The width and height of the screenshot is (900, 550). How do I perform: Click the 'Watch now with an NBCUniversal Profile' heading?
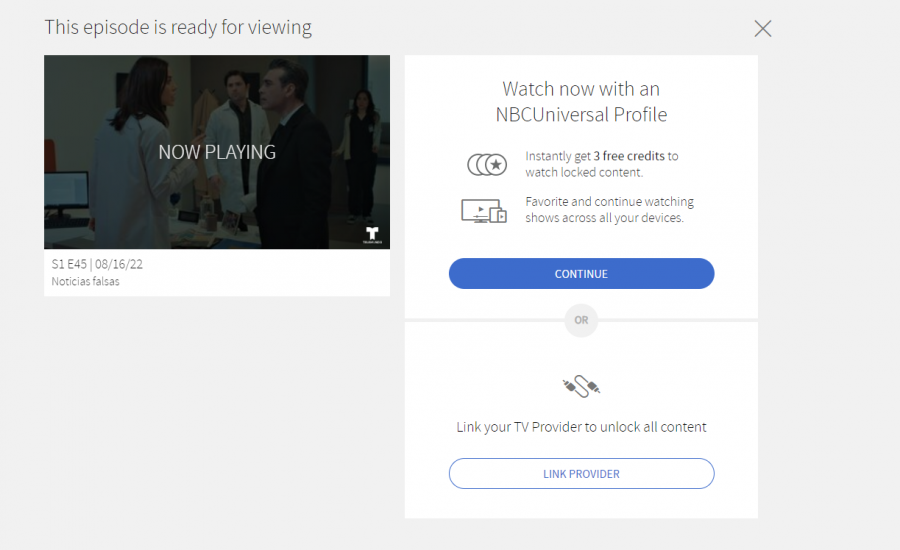tap(581, 102)
